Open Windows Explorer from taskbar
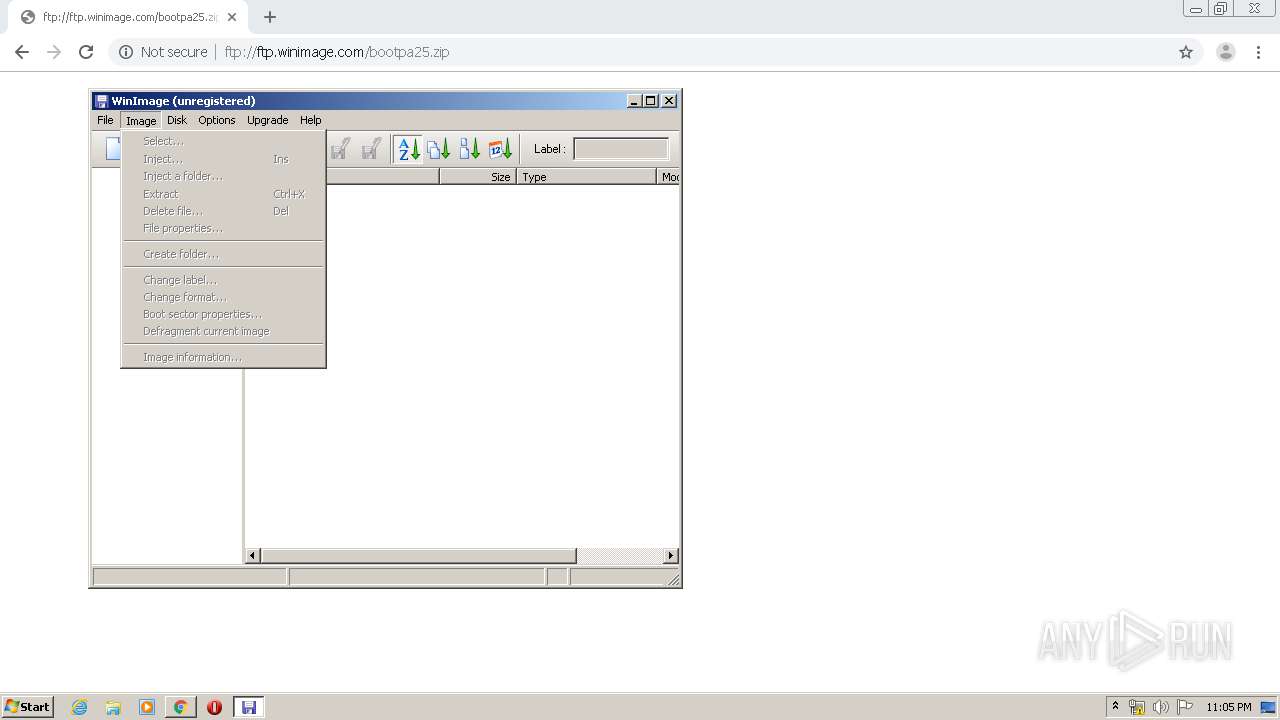Screen dimensions: 1280x720 tap(113, 707)
